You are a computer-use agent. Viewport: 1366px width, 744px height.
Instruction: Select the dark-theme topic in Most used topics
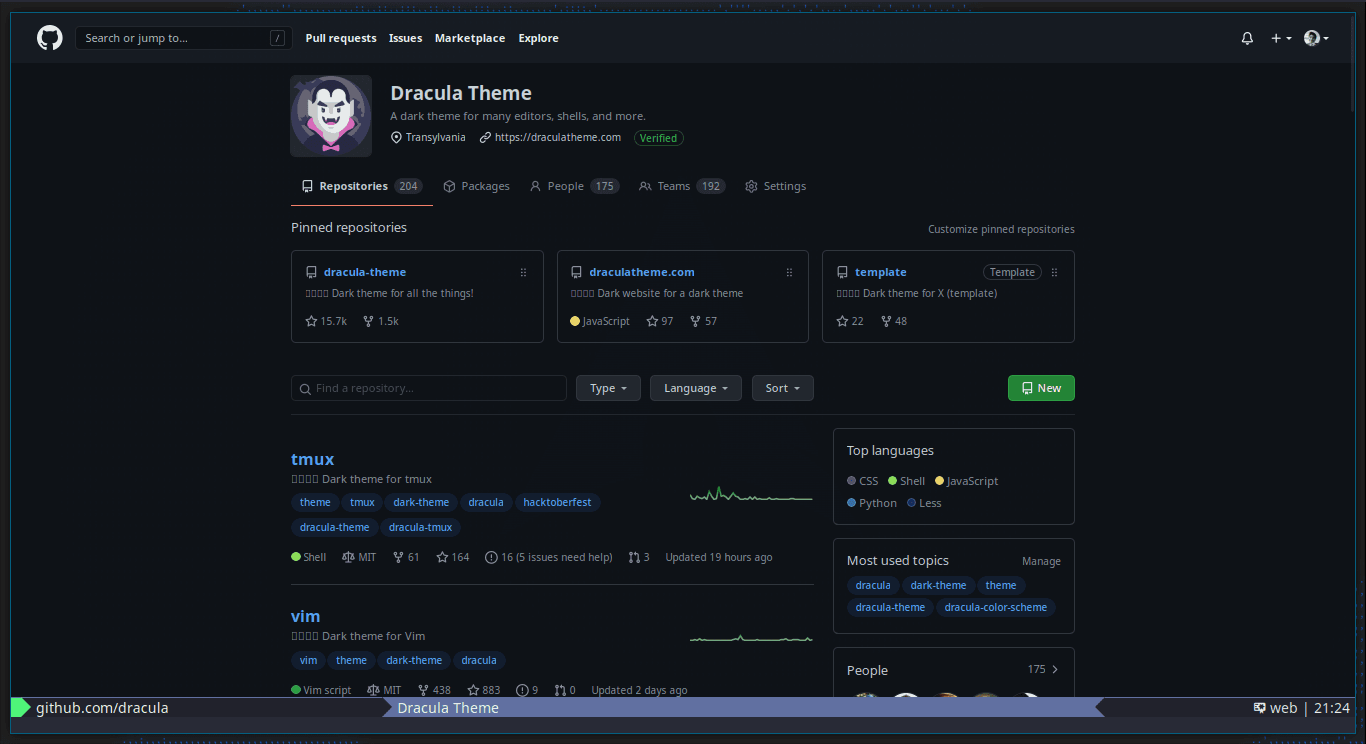tap(938, 585)
